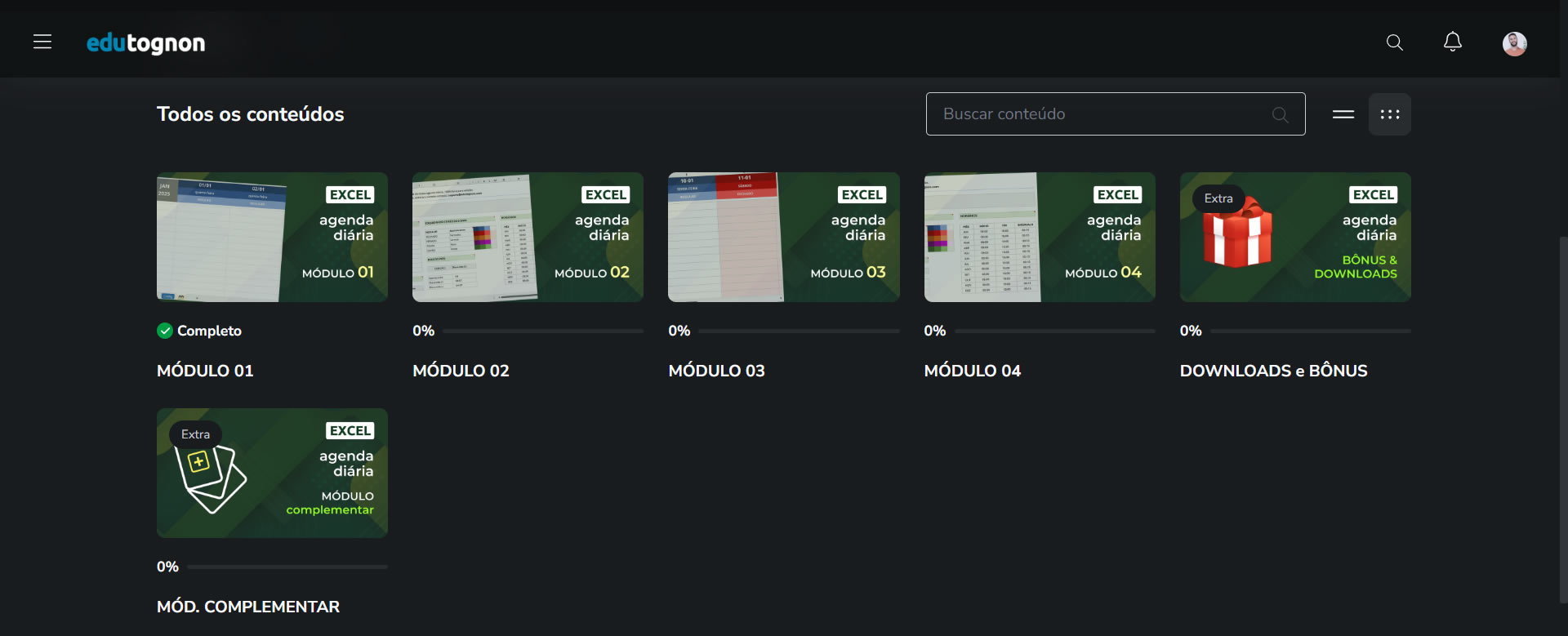Viewport: 1568px width, 636px height.
Task: Switch to grid view layout
Action: click(x=1390, y=114)
